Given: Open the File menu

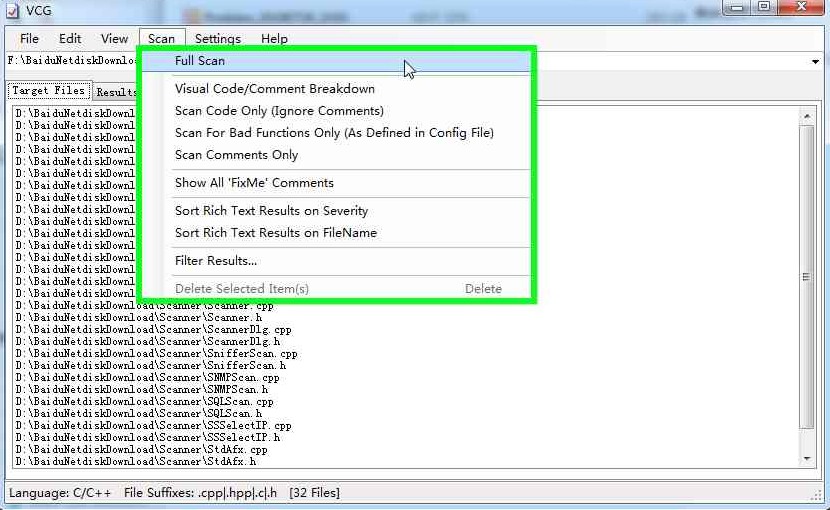Looking at the screenshot, I should coord(30,39).
